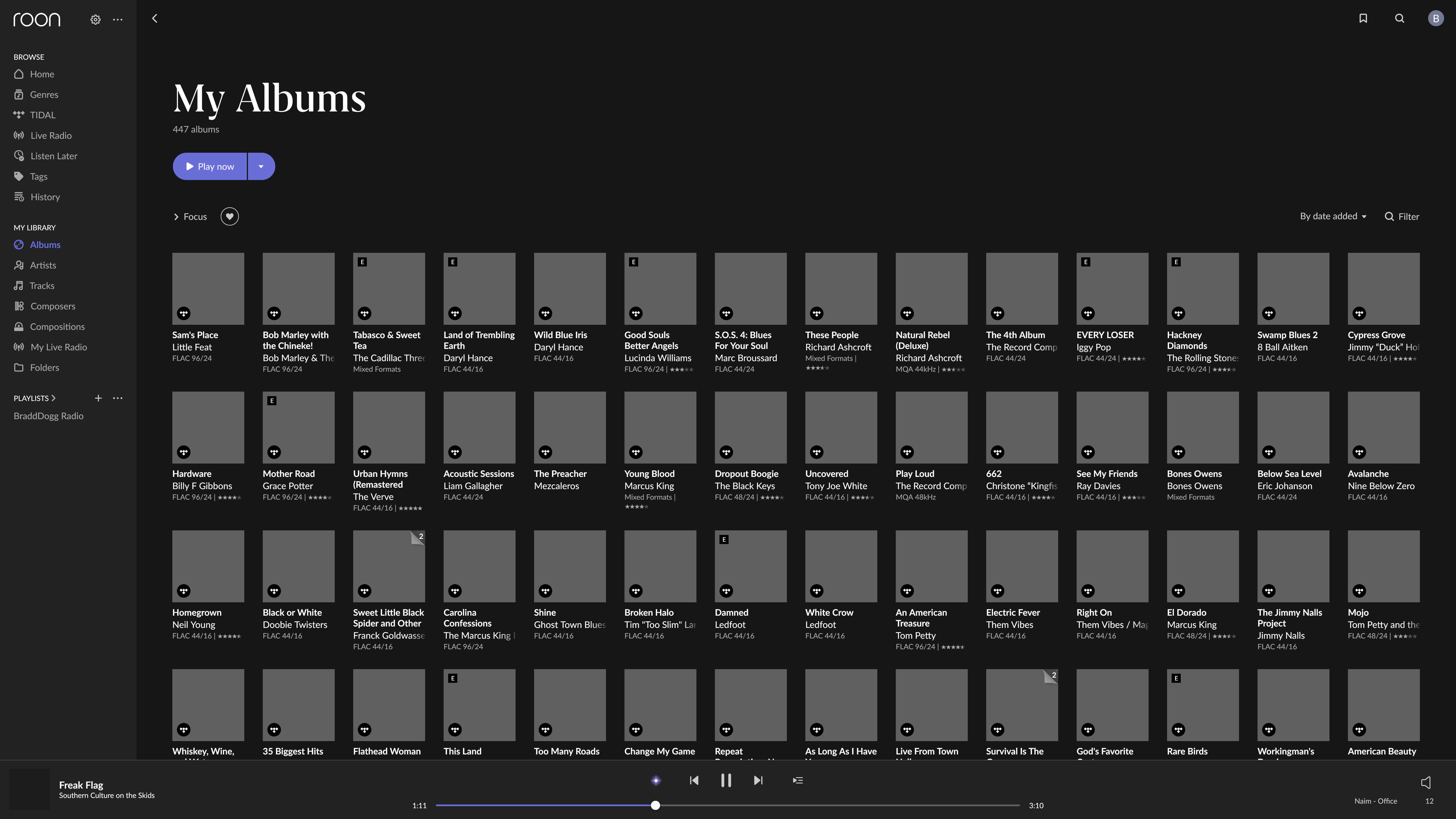Open the Wild Blue Iris album cover
Image resolution: width=1456 pixels, height=819 pixels.
coord(570,289)
